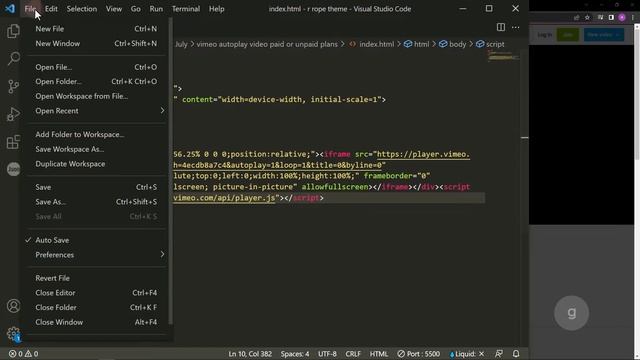
Task: Expand the Open Recent submenu
Action: click(x=96, y=111)
